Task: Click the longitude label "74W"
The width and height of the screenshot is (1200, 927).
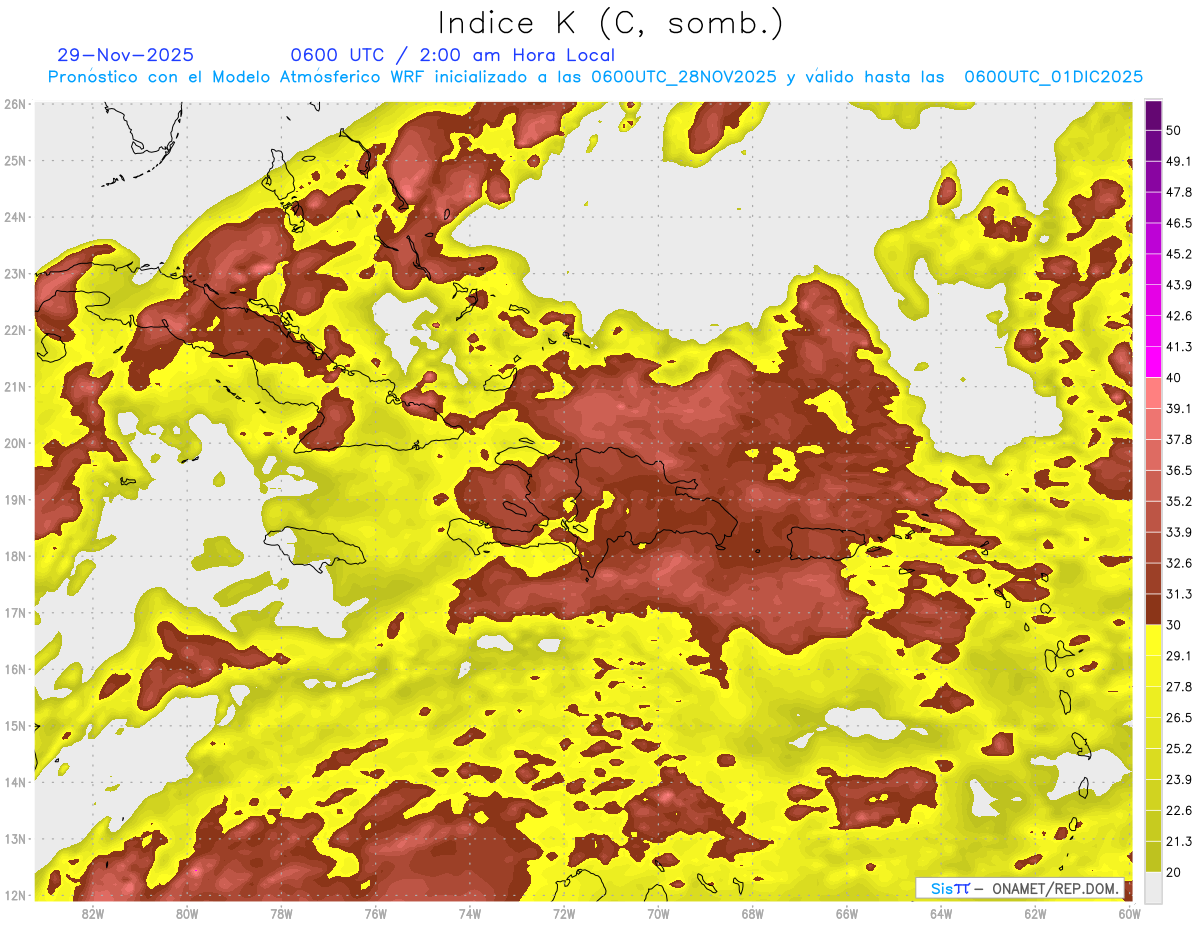Action: click(470, 913)
